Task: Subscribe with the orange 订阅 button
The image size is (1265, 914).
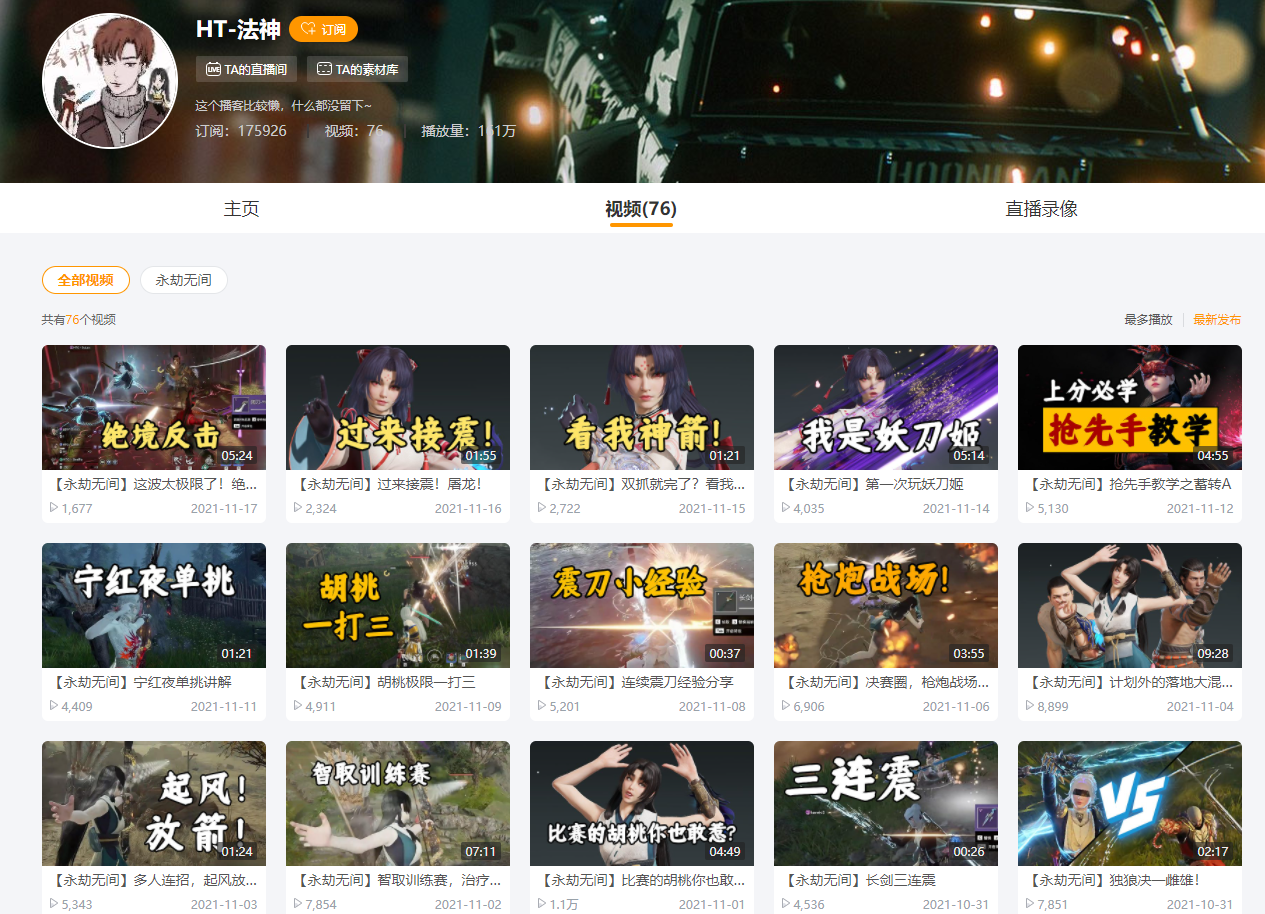Action: [323, 29]
